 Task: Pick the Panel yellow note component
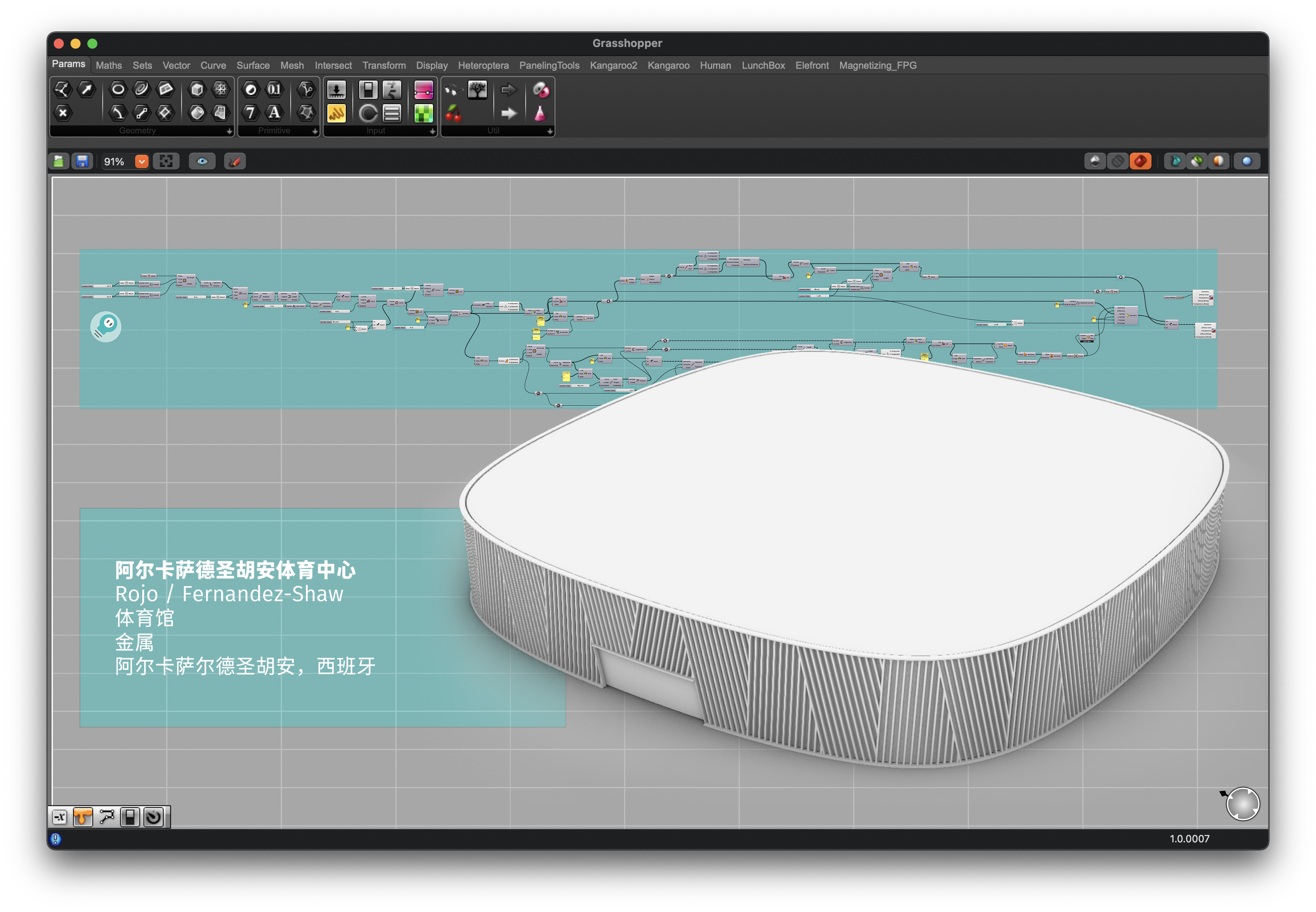(x=336, y=113)
